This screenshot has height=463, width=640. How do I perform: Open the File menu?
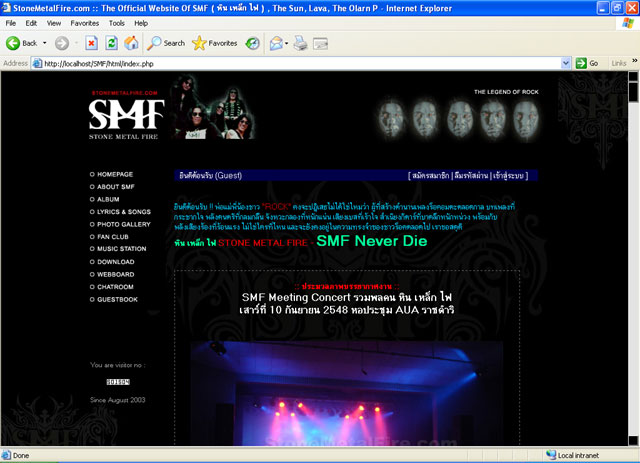[11, 23]
